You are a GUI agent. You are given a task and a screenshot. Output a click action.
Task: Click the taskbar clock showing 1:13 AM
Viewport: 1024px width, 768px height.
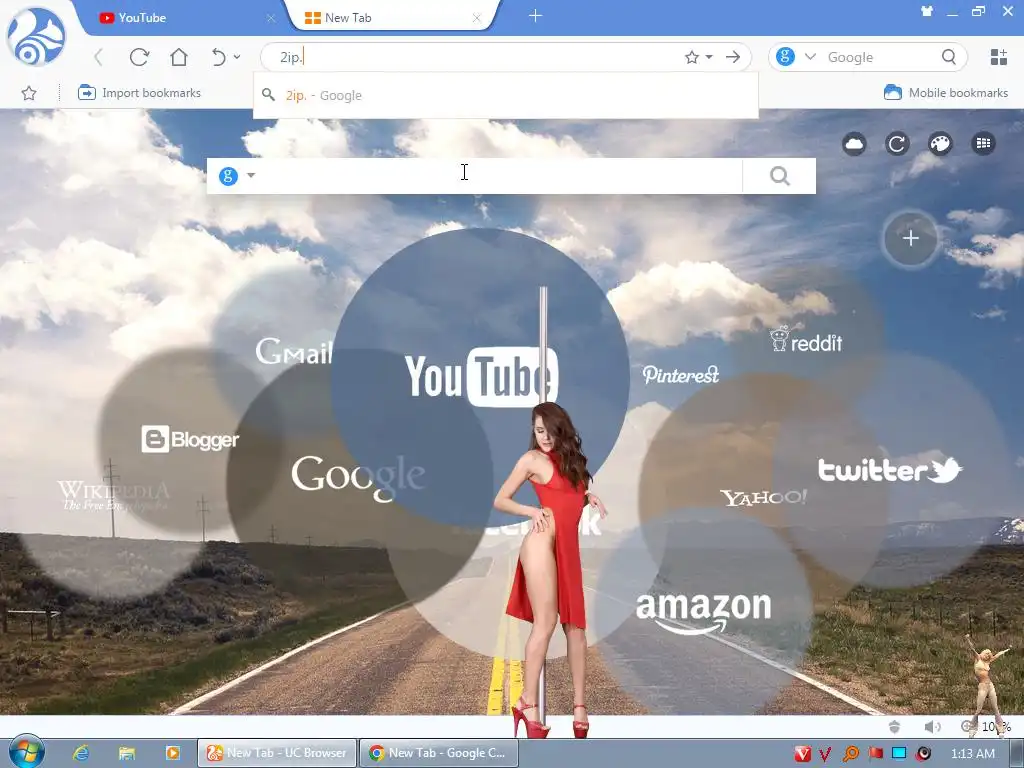coord(972,754)
